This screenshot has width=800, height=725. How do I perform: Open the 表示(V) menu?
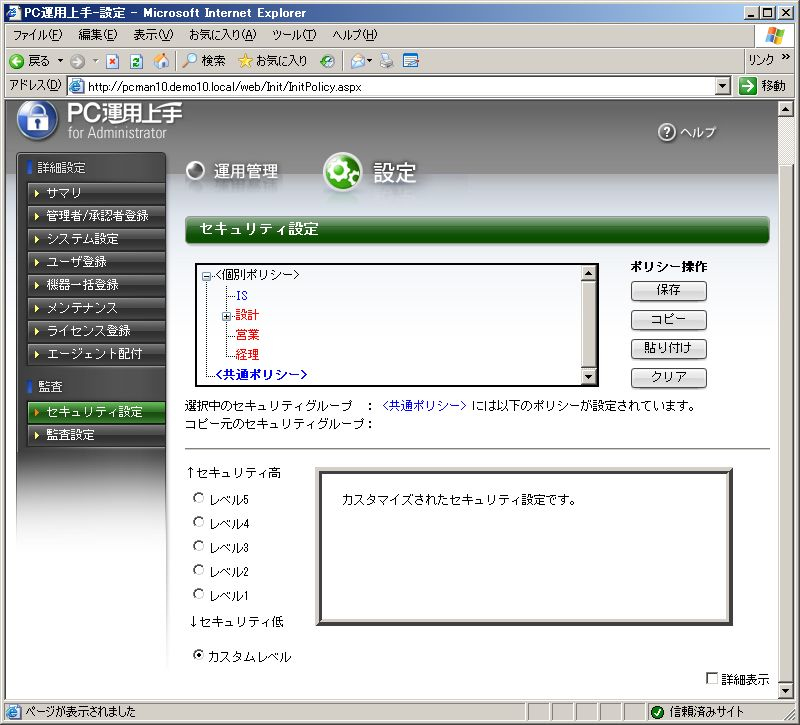pos(153,35)
